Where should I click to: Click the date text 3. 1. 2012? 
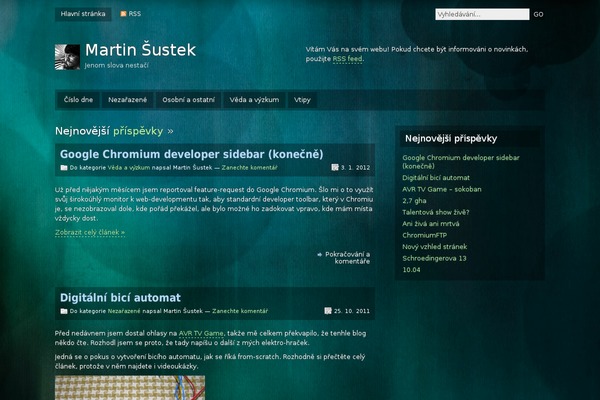pos(355,168)
